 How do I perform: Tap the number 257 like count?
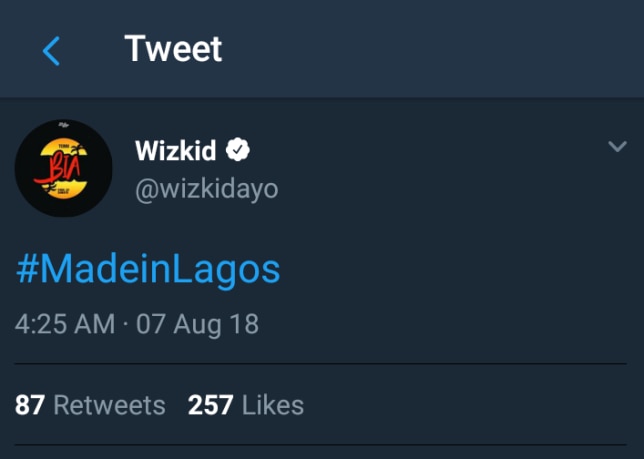point(210,405)
